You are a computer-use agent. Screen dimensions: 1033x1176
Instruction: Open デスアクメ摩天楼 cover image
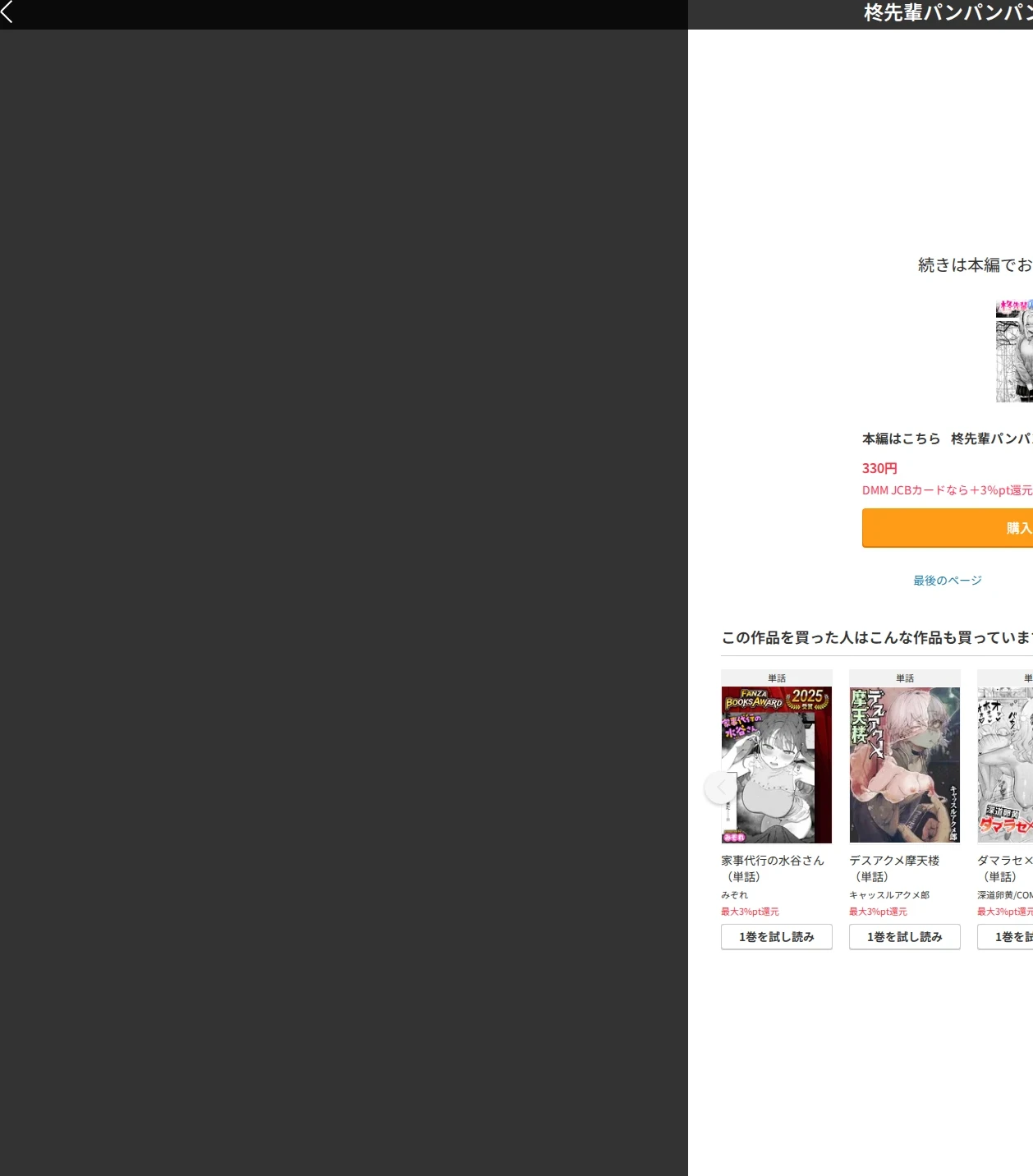pyautogui.click(x=905, y=765)
